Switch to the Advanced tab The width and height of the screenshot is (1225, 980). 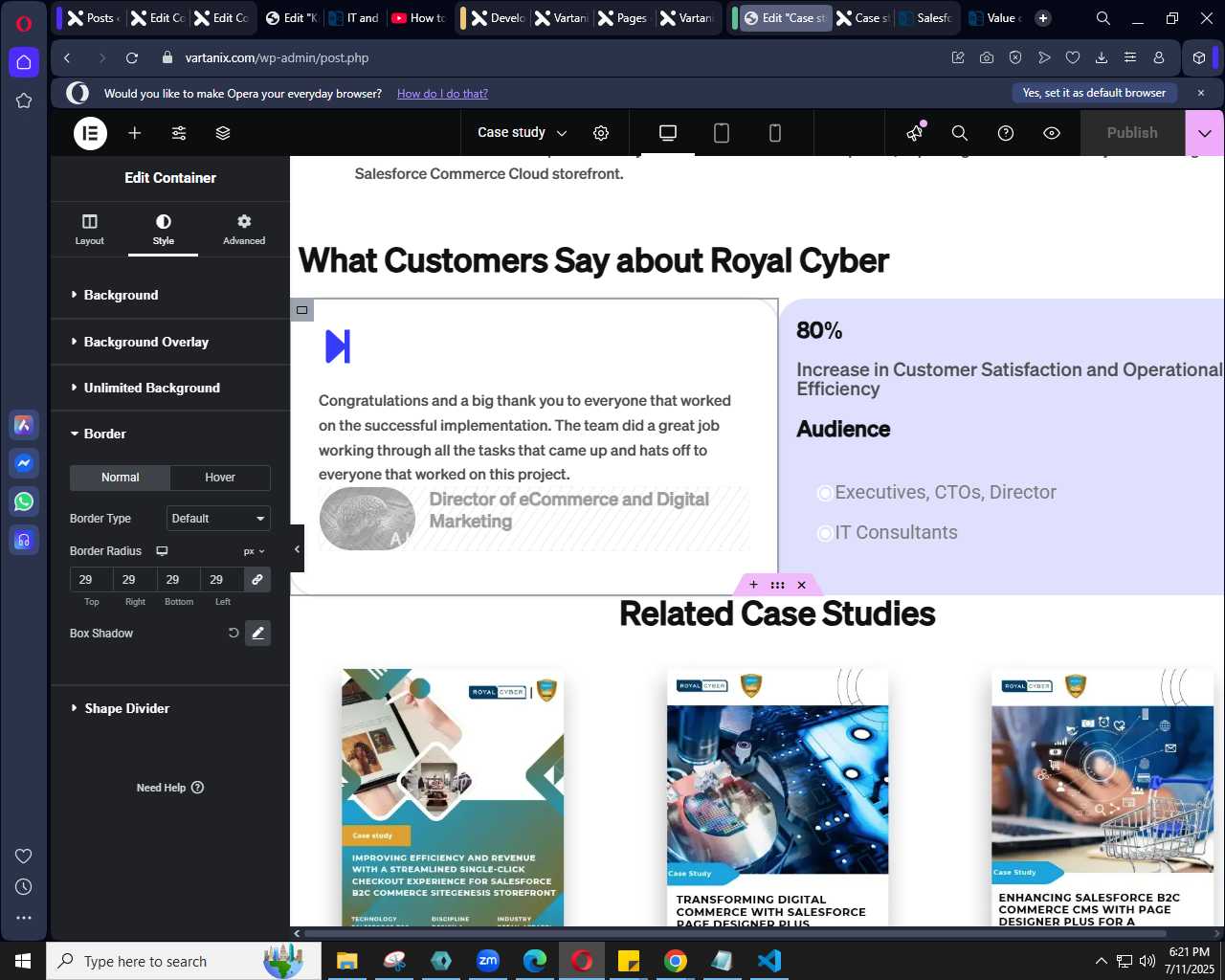244,230
